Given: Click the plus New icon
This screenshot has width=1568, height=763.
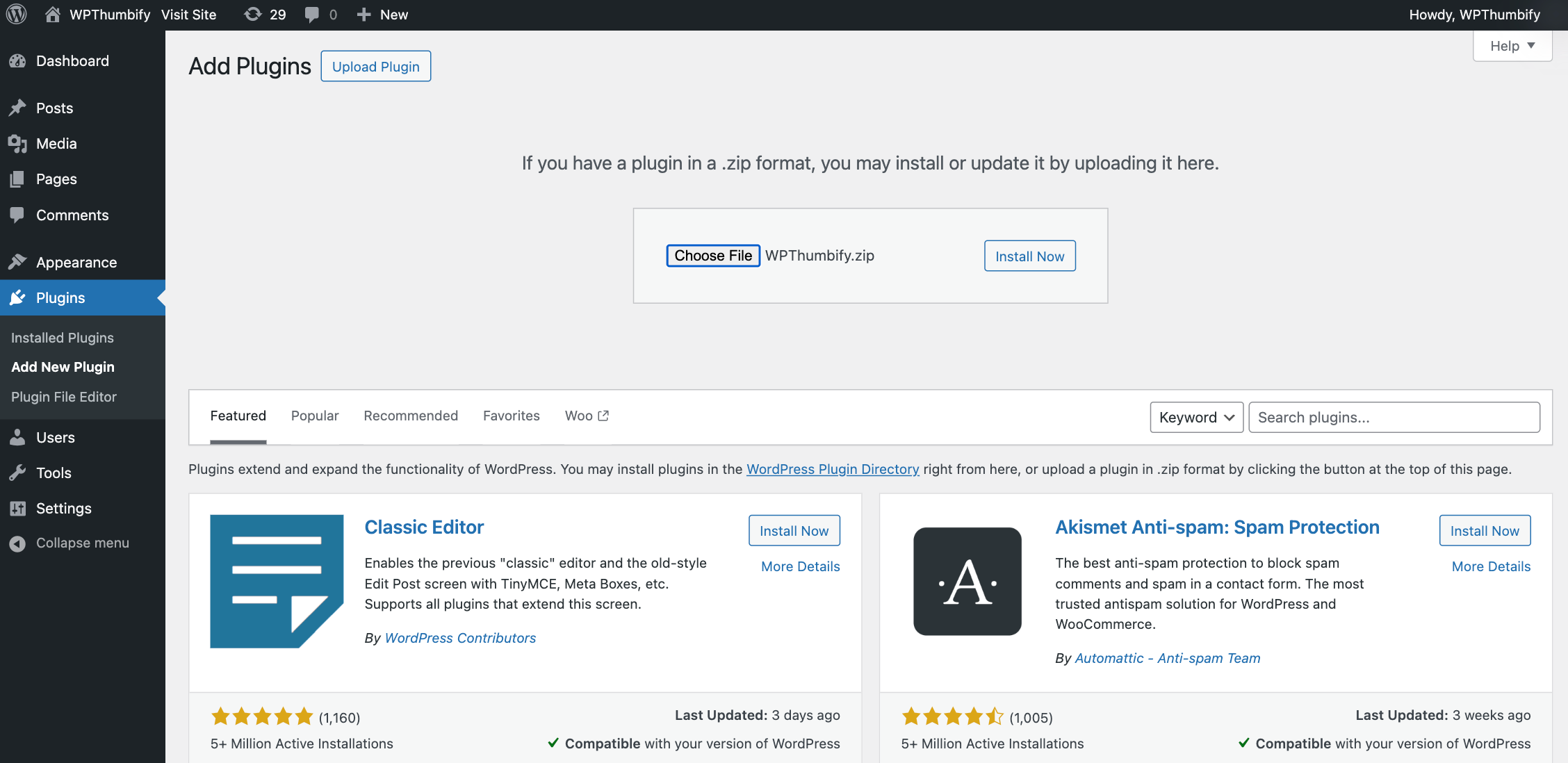Looking at the screenshot, I should [x=364, y=15].
